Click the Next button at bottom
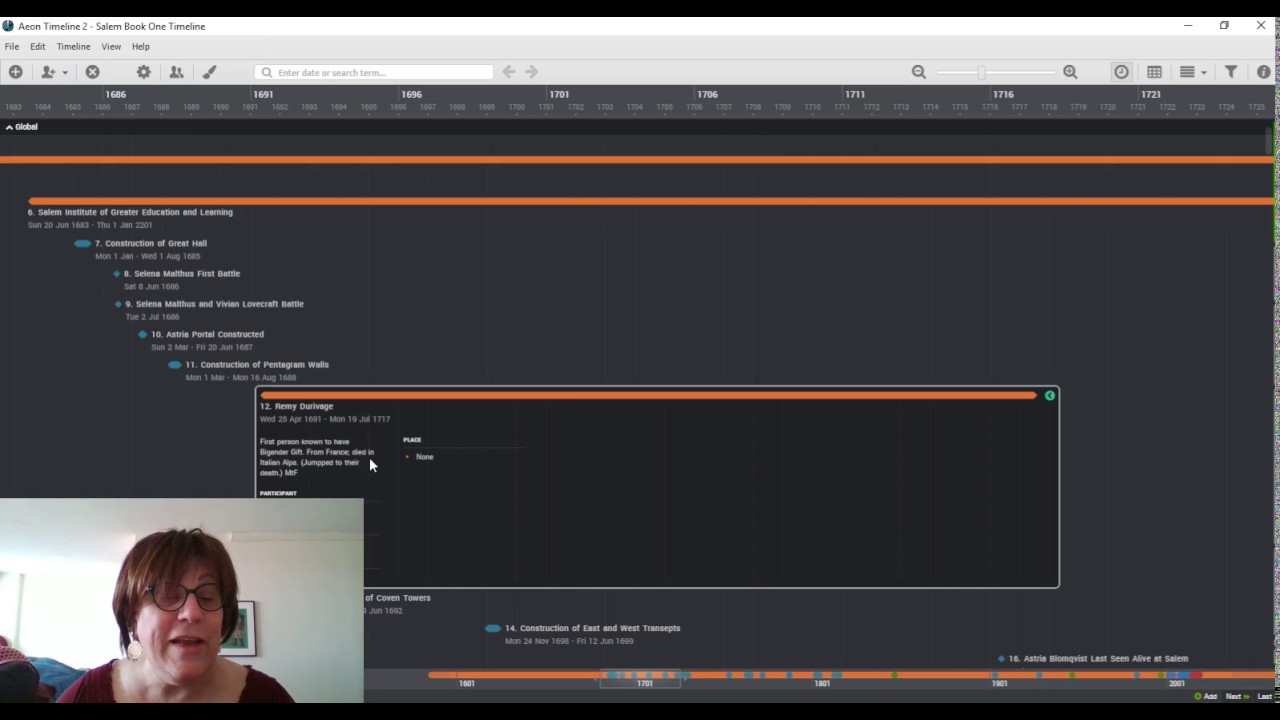This screenshot has width=1280, height=720. [x=1237, y=696]
